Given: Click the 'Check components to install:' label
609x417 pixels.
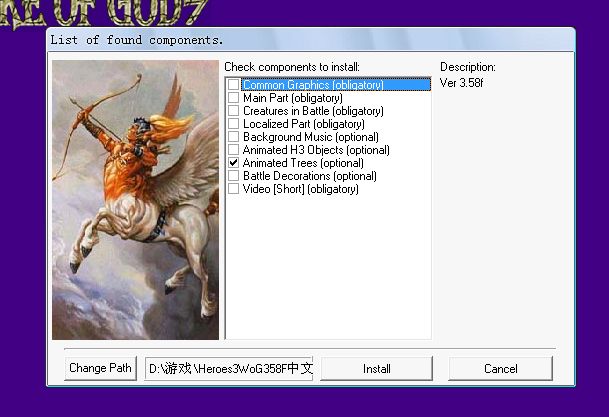Looking at the screenshot, I should point(291,67).
